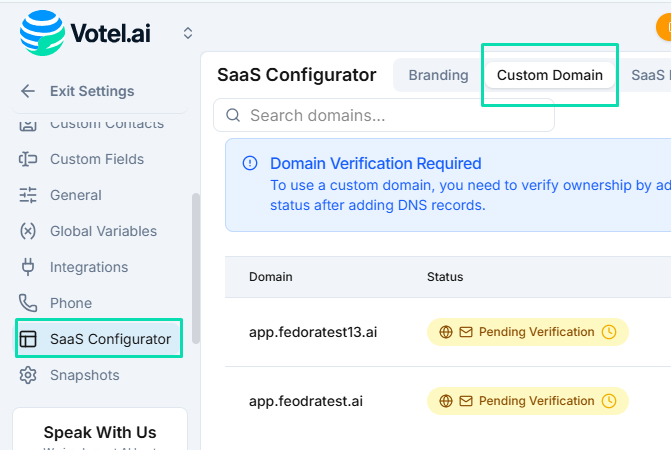Click the Phone handset icon
The width and height of the screenshot is (671, 450).
(x=28, y=303)
